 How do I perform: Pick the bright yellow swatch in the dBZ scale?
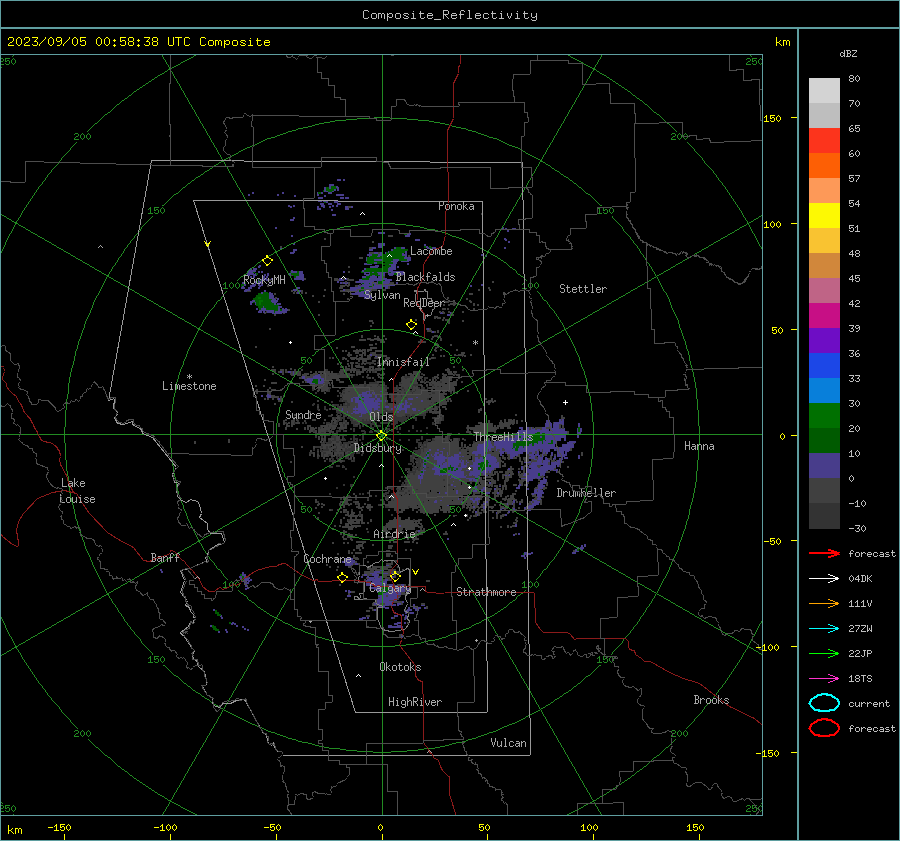[824, 215]
